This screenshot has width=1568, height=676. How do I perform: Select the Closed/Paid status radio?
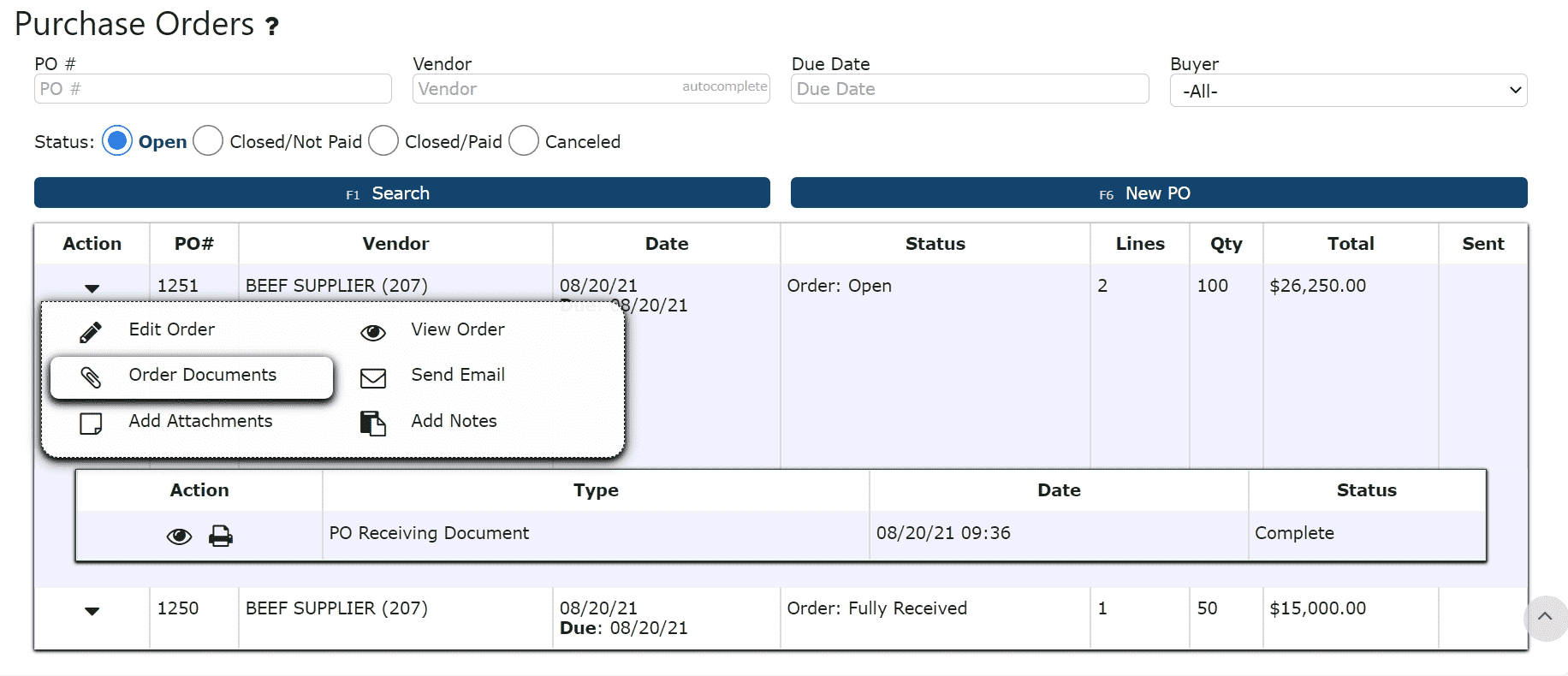[383, 140]
